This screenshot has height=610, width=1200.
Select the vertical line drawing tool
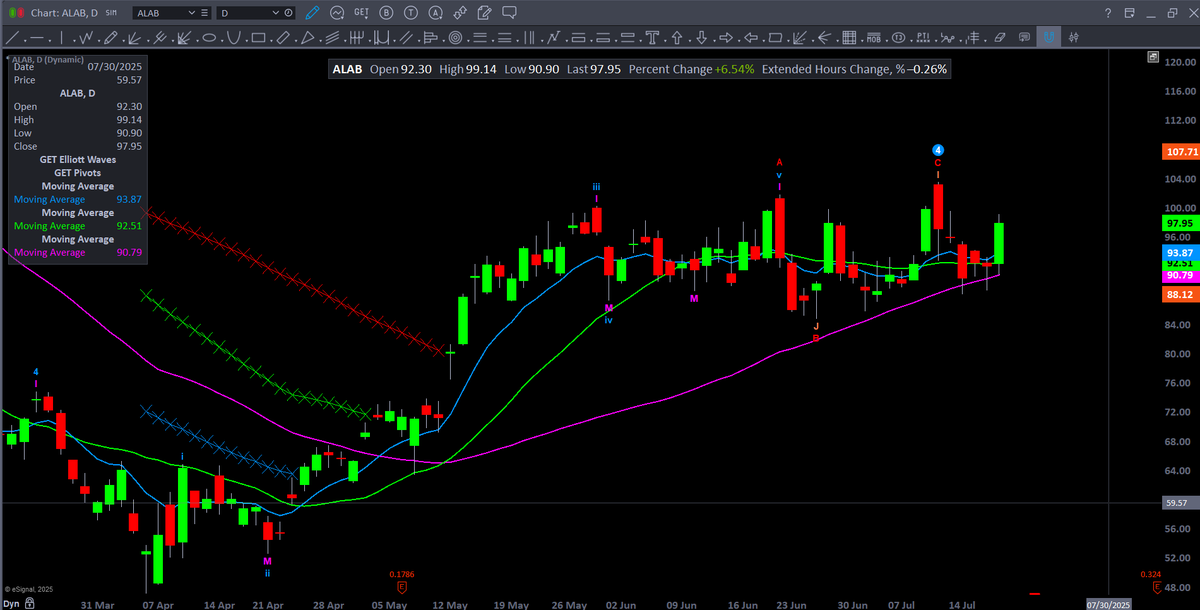pos(62,37)
